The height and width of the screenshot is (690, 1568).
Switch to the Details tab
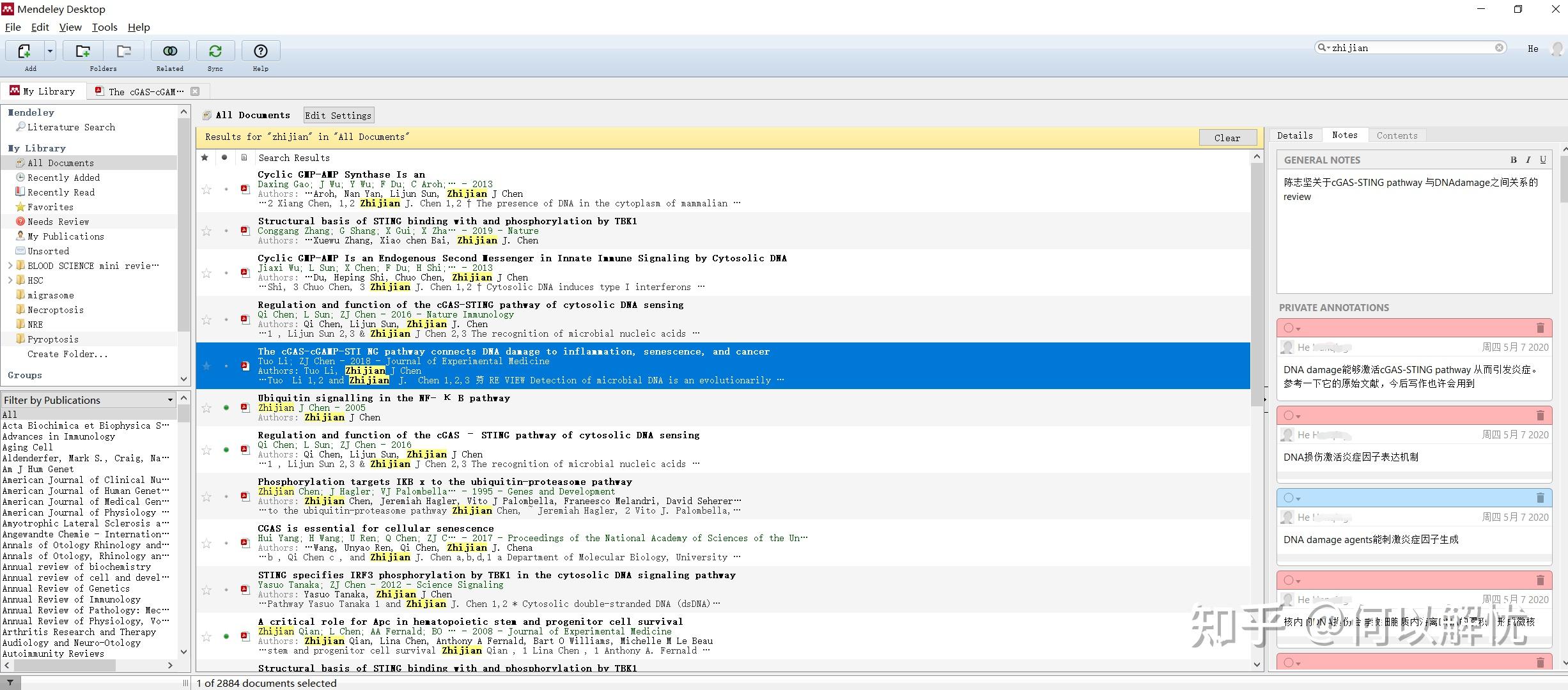click(x=1294, y=135)
